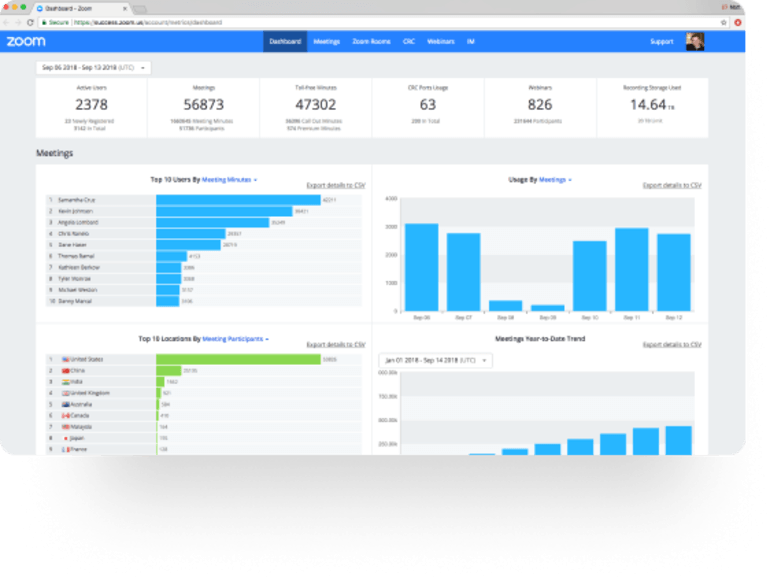Open the Zoom Rooms tab

(371, 41)
